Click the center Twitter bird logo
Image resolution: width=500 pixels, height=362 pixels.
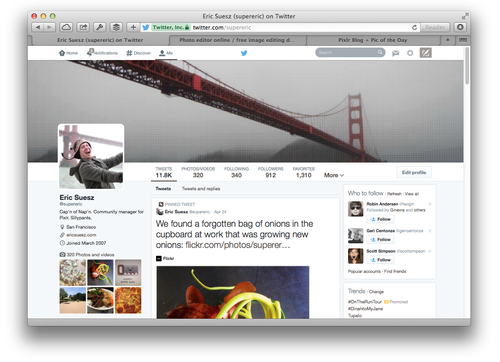[x=244, y=53]
